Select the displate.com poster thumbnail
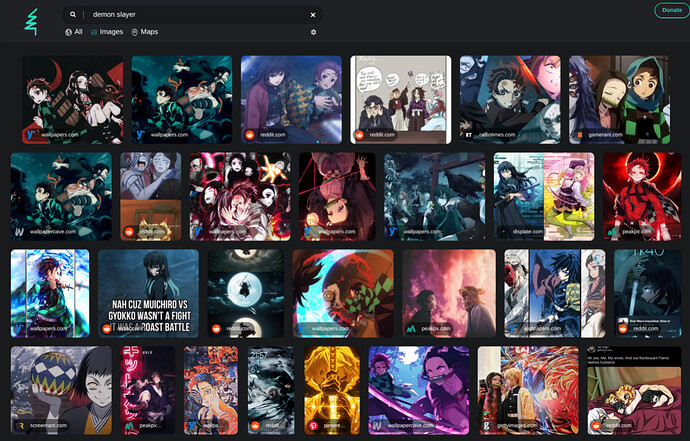This screenshot has width=690, height=441. [x=544, y=196]
